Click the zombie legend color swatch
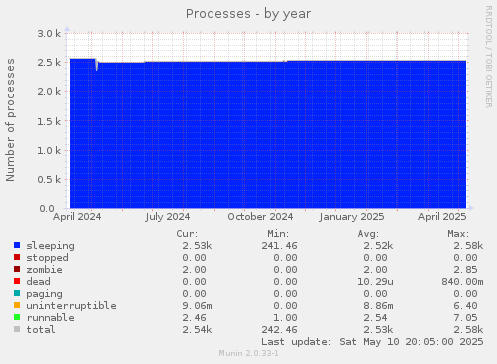Image resolution: width=497 pixels, height=364 pixels. (17, 269)
